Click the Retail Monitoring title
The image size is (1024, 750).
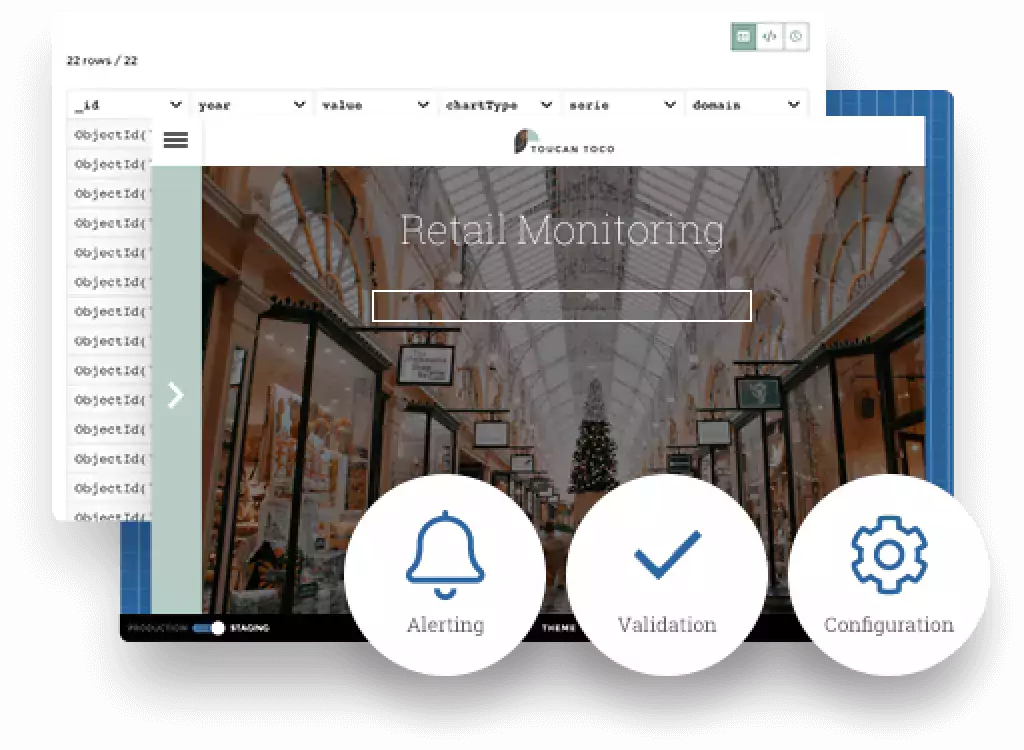[x=562, y=230]
